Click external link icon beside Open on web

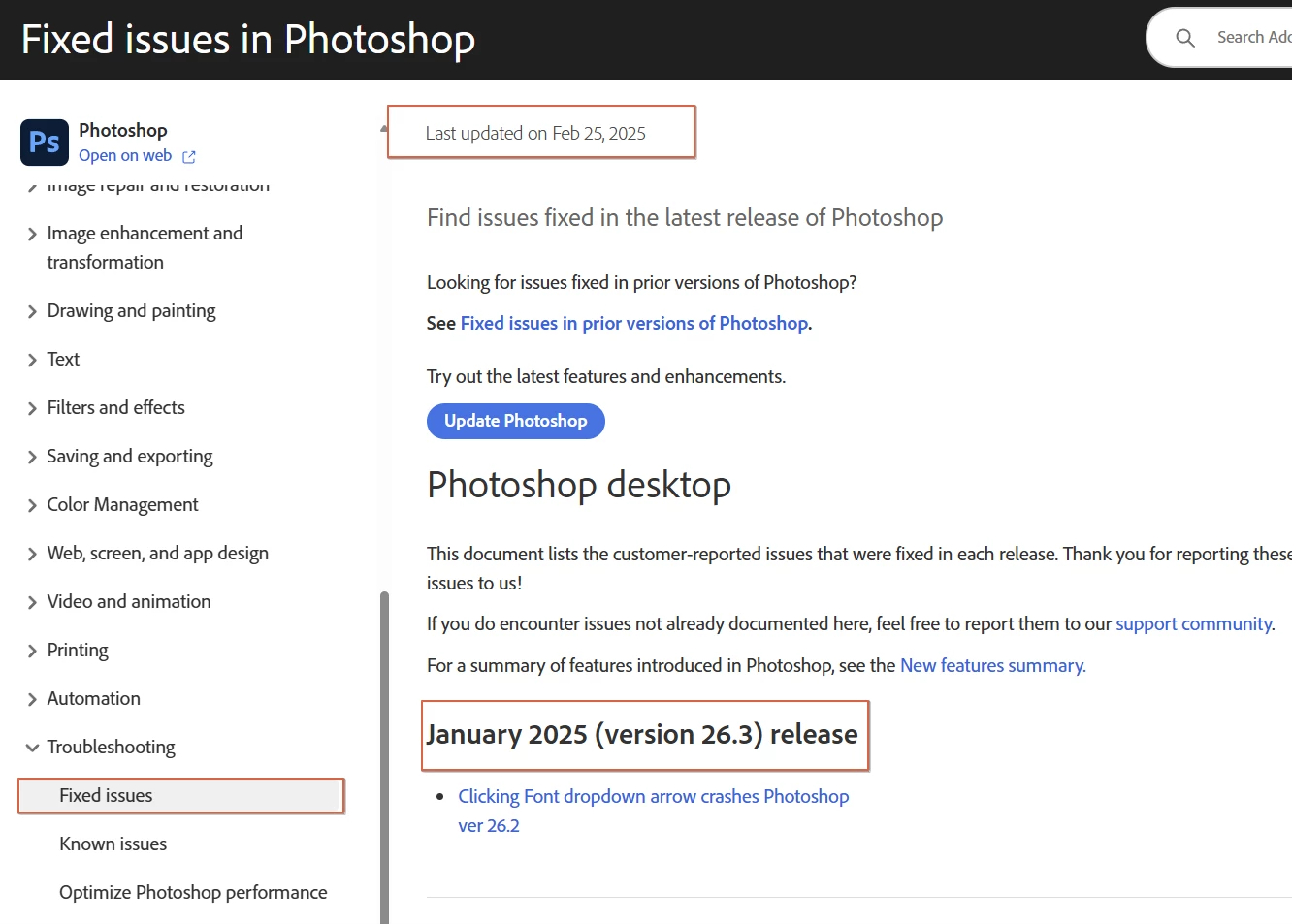coord(189,157)
